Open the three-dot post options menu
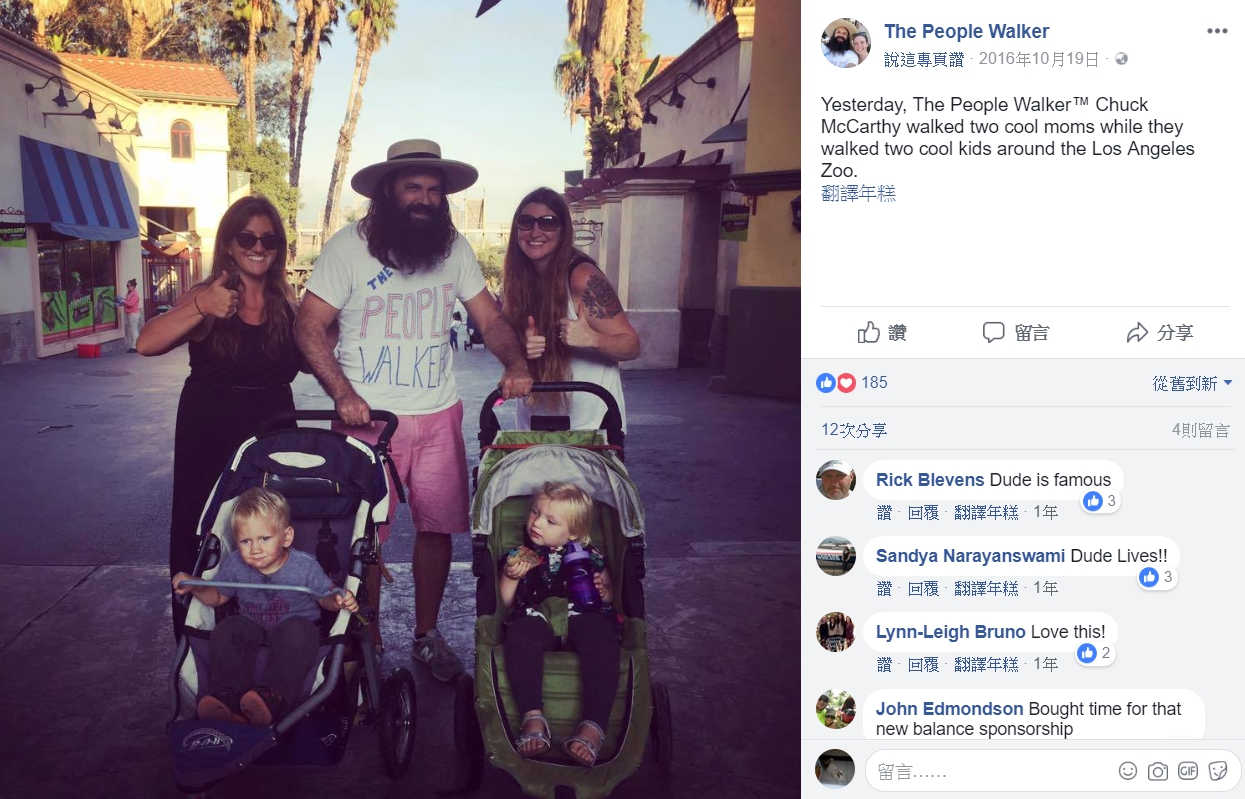 [1216, 31]
